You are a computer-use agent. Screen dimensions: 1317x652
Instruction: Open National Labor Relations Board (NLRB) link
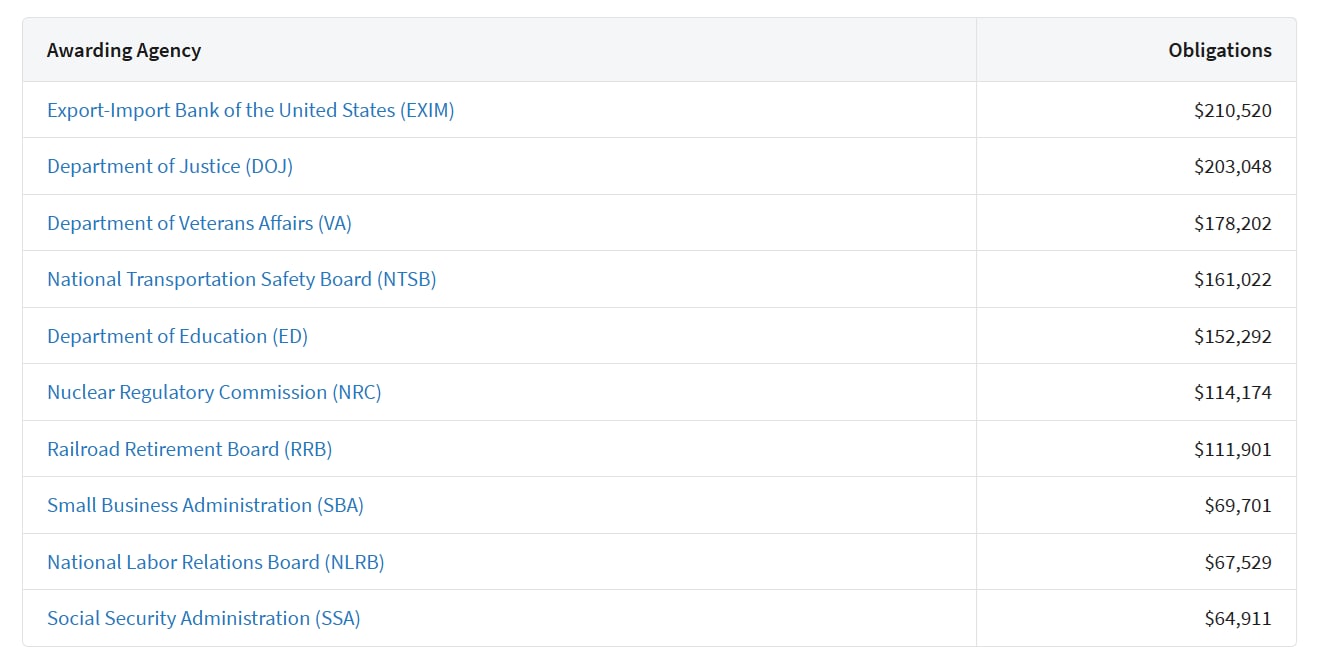click(215, 562)
